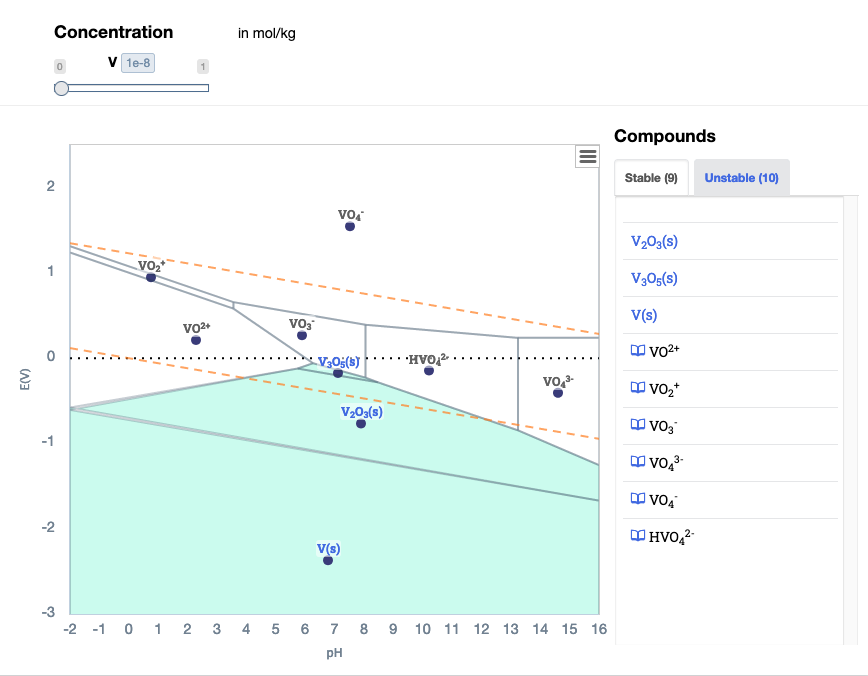Select the VO₂⁺ data point on the diagram
Image resolution: width=868 pixels, height=676 pixels.
(150, 278)
